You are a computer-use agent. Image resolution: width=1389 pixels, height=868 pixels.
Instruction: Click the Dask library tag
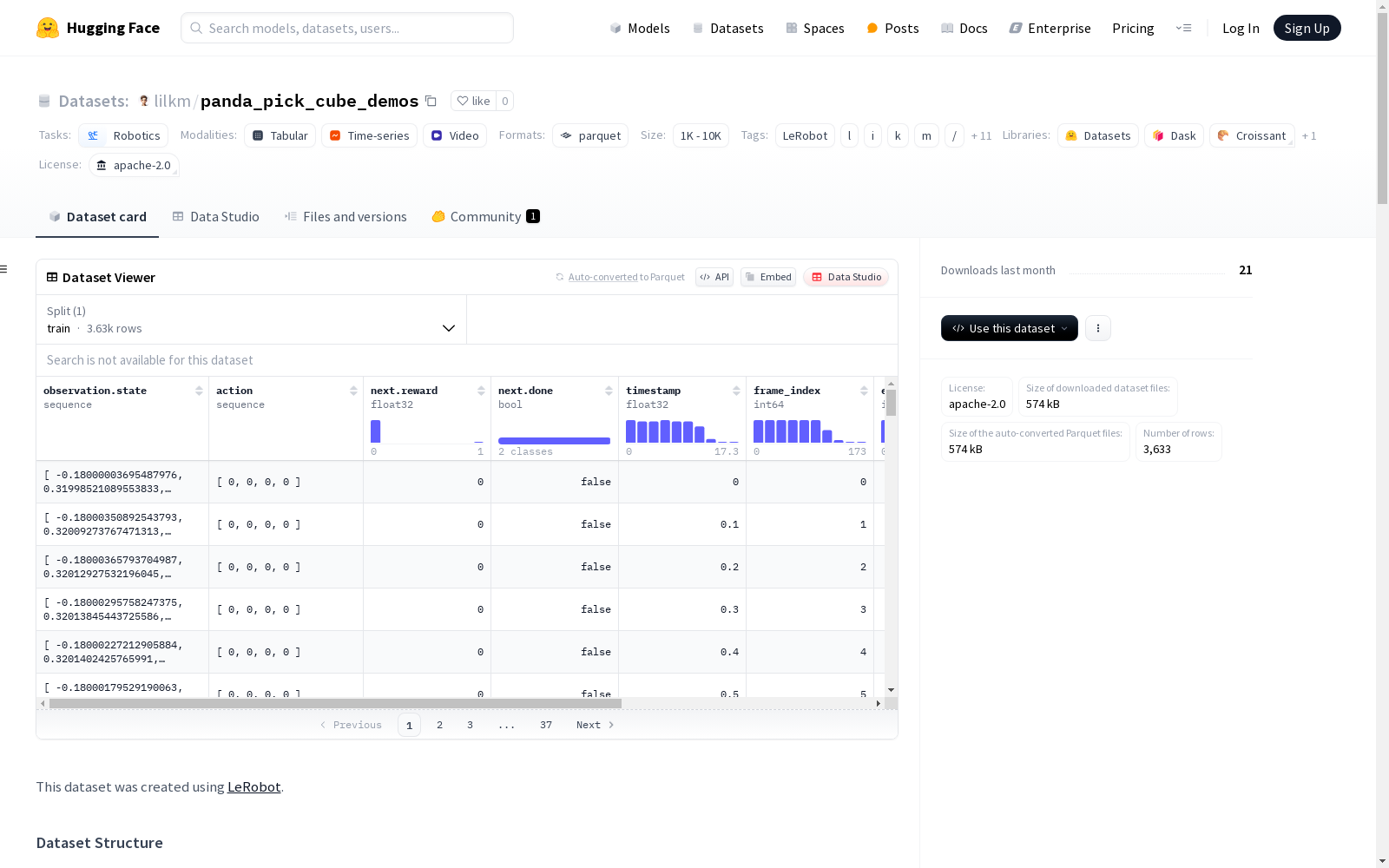click(1174, 135)
